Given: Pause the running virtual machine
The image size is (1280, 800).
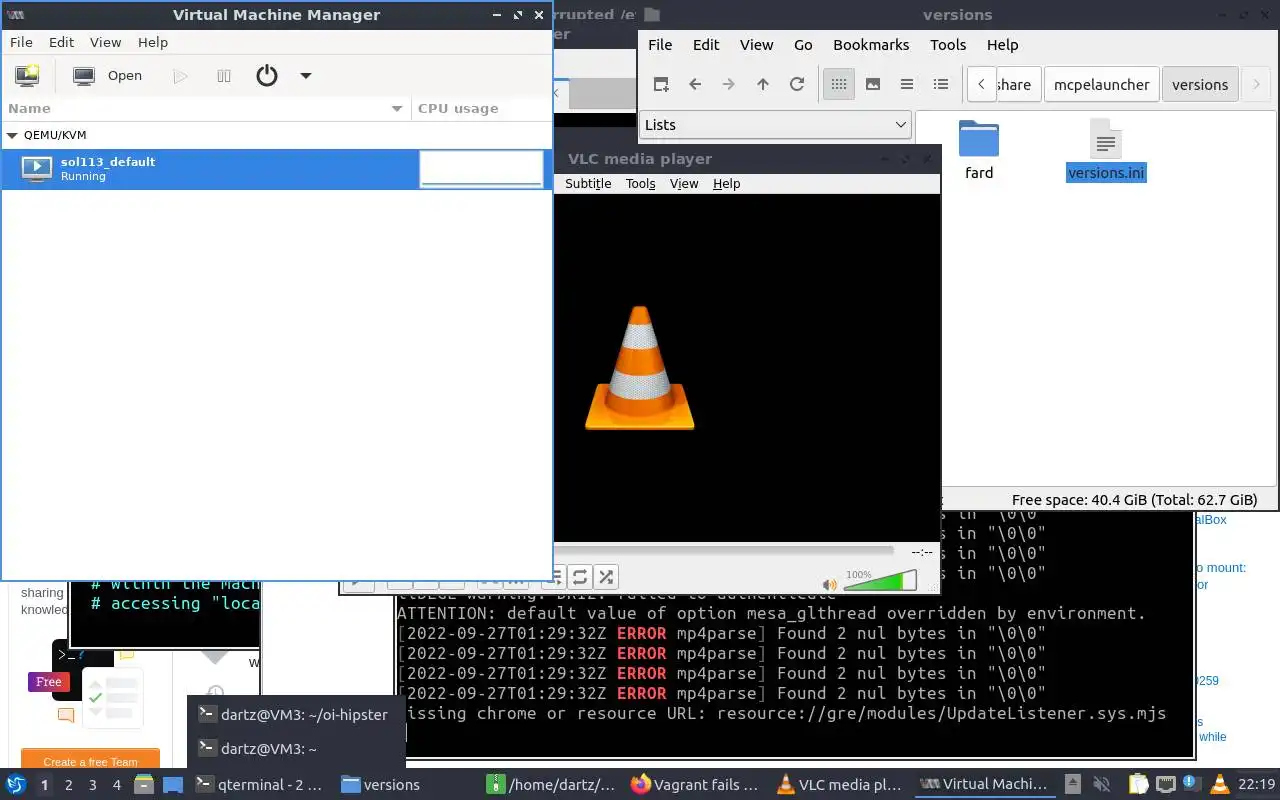Looking at the screenshot, I should tap(224, 76).
